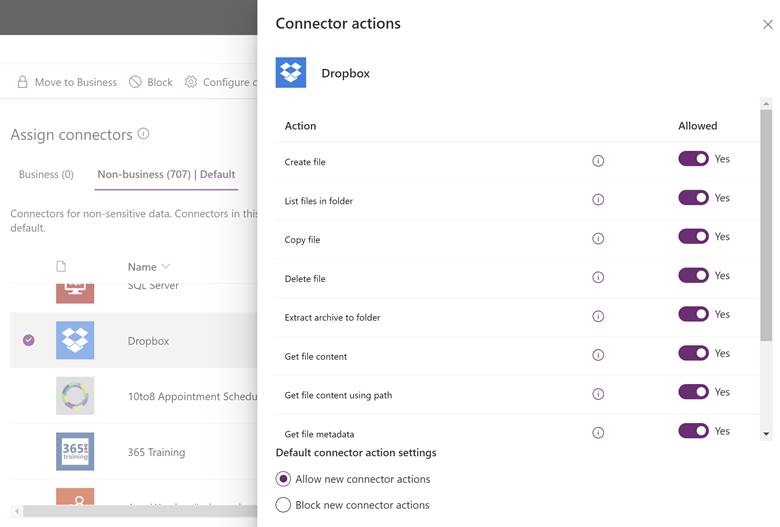
Task: Open info icon for Delete file
Action: pos(598,277)
